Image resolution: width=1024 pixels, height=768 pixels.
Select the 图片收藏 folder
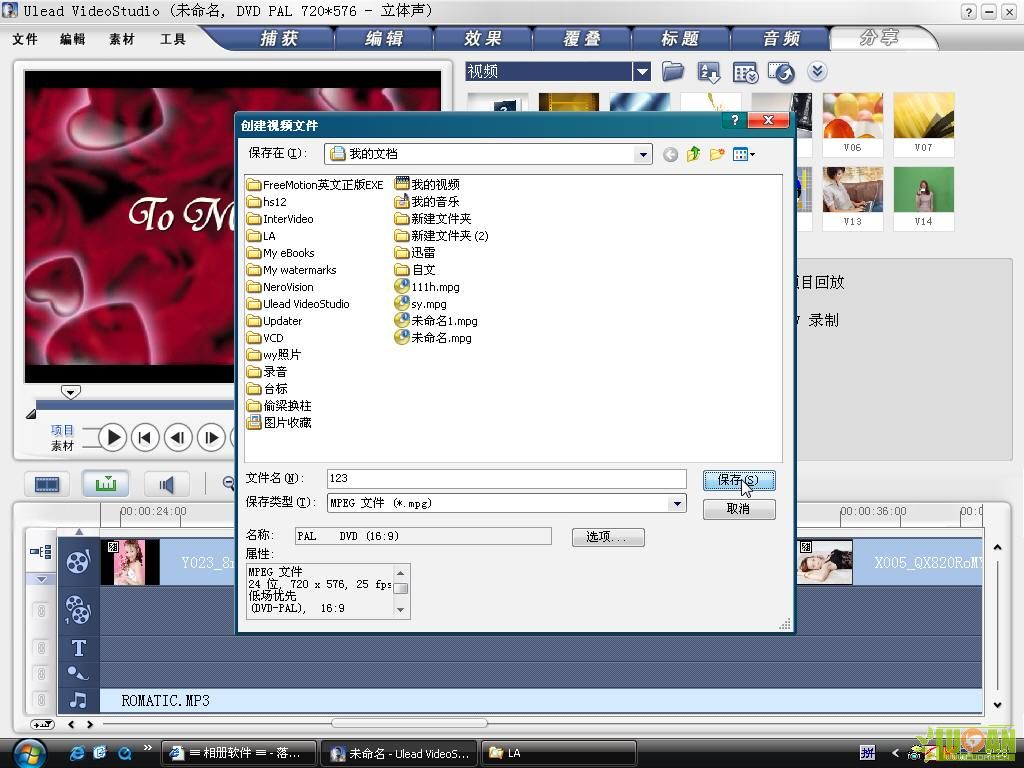tap(279, 423)
